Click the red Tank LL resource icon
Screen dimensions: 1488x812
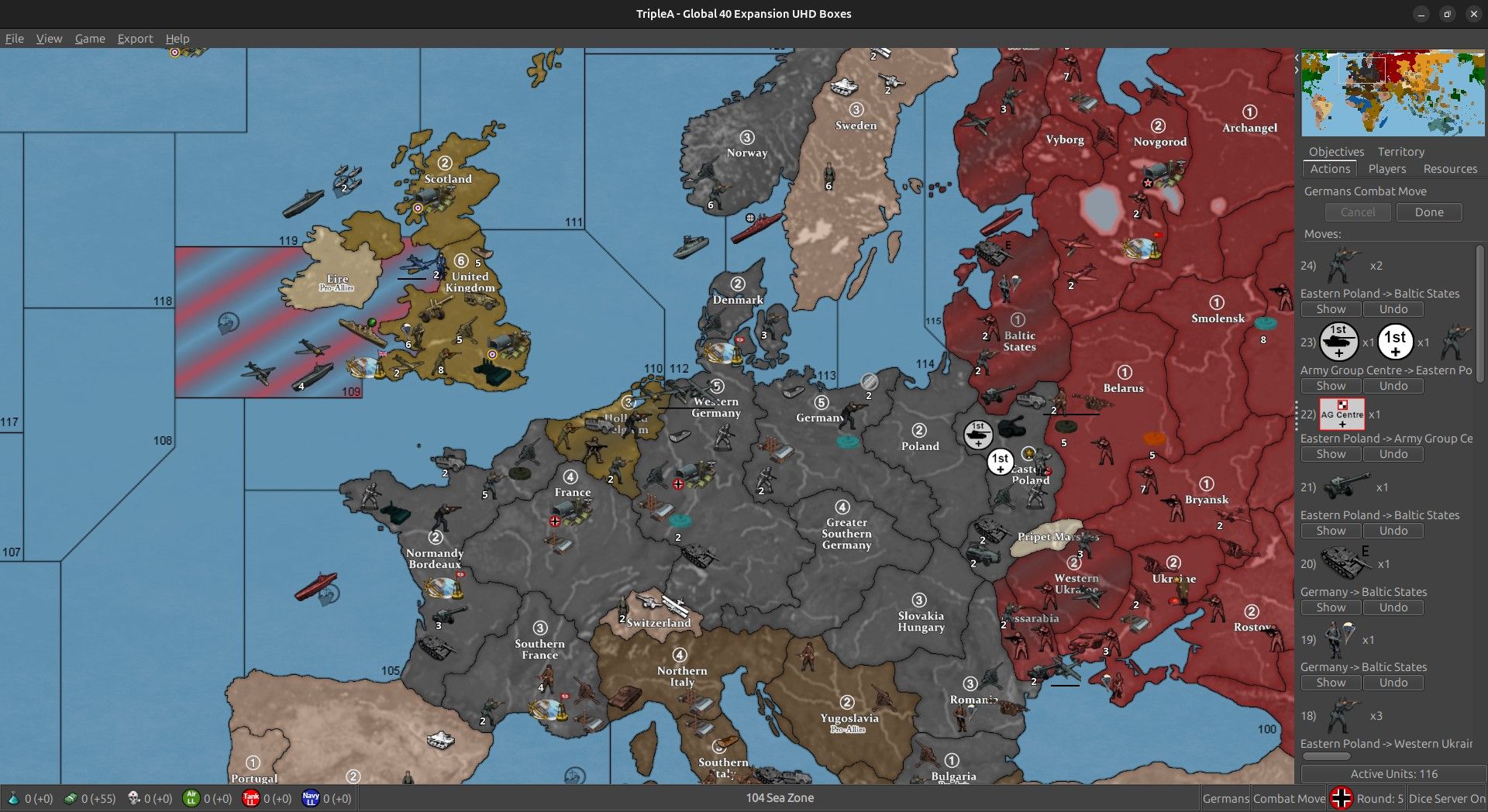click(x=250, y=798)
